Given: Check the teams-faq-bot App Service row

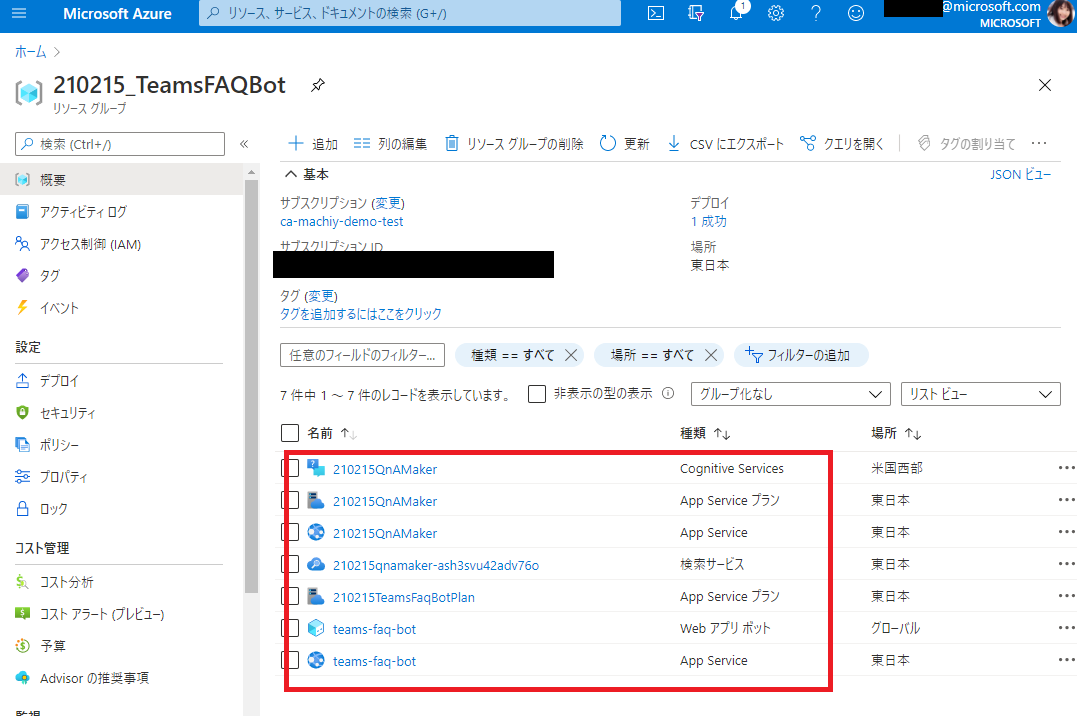Looking at the screenshot, I should (x=290, y=660).
